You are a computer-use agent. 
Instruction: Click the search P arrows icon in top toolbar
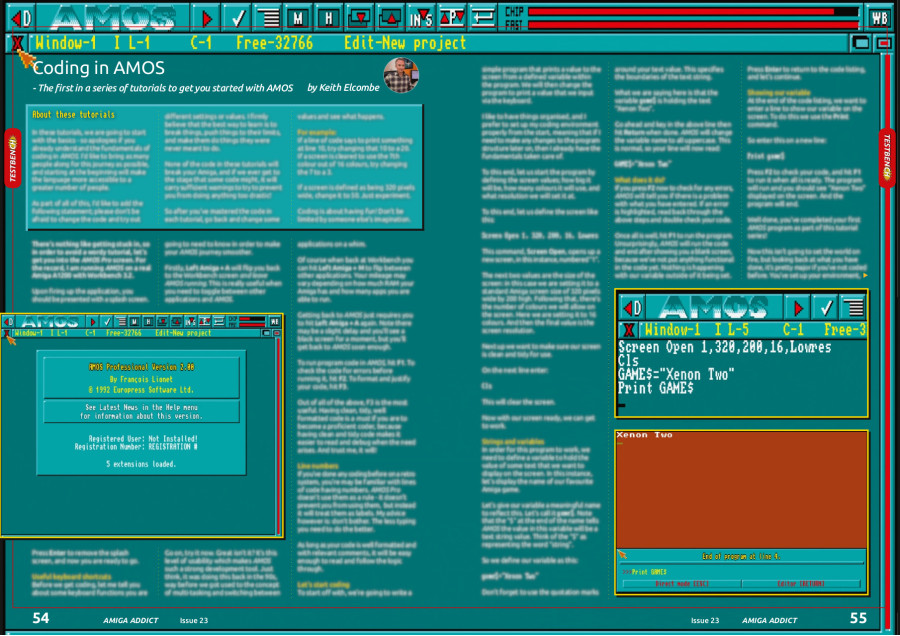(452, 18)
